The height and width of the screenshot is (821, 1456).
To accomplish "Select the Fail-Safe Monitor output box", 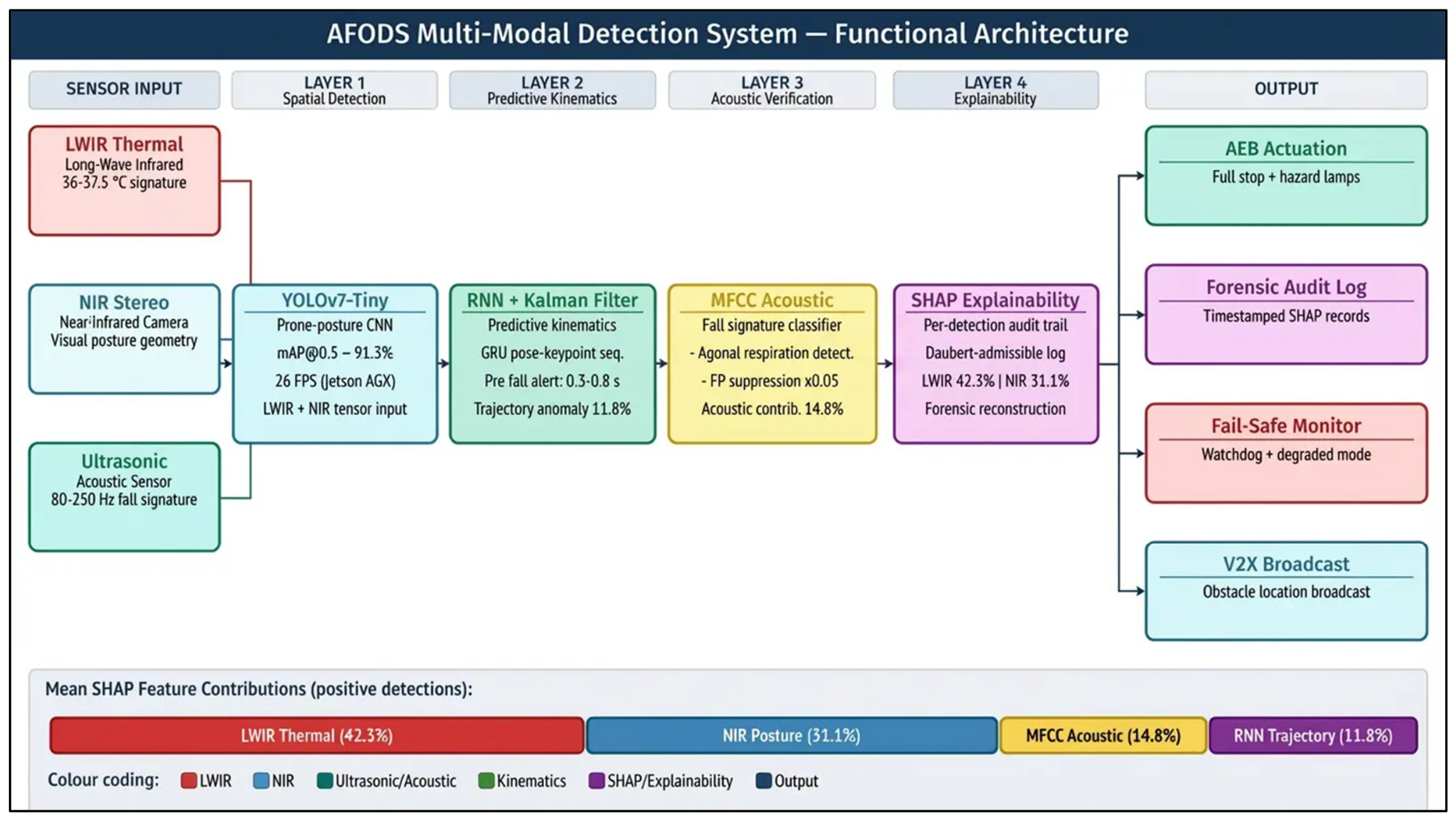I will (1286, 453).
